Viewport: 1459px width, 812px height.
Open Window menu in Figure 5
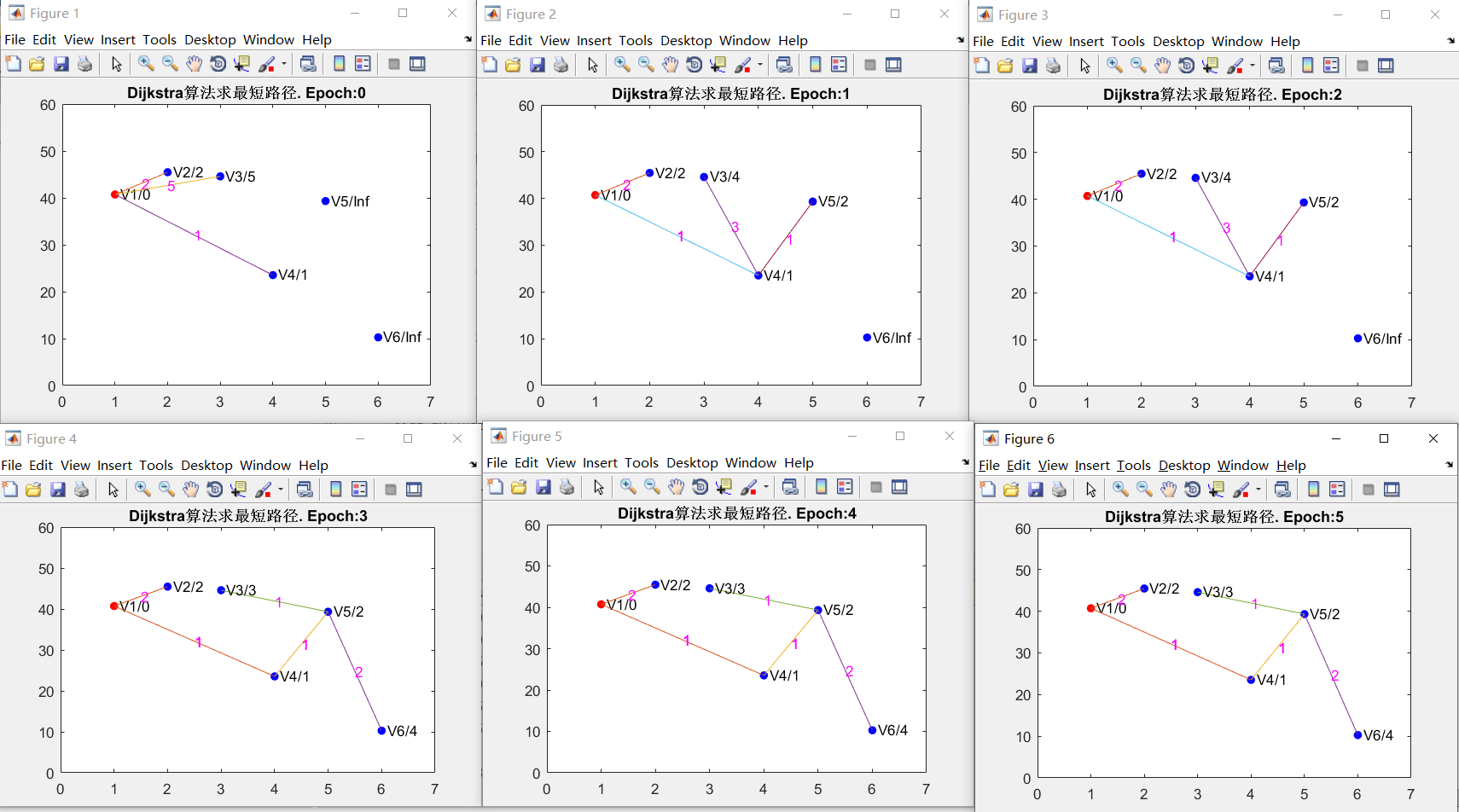coord(751,462)
